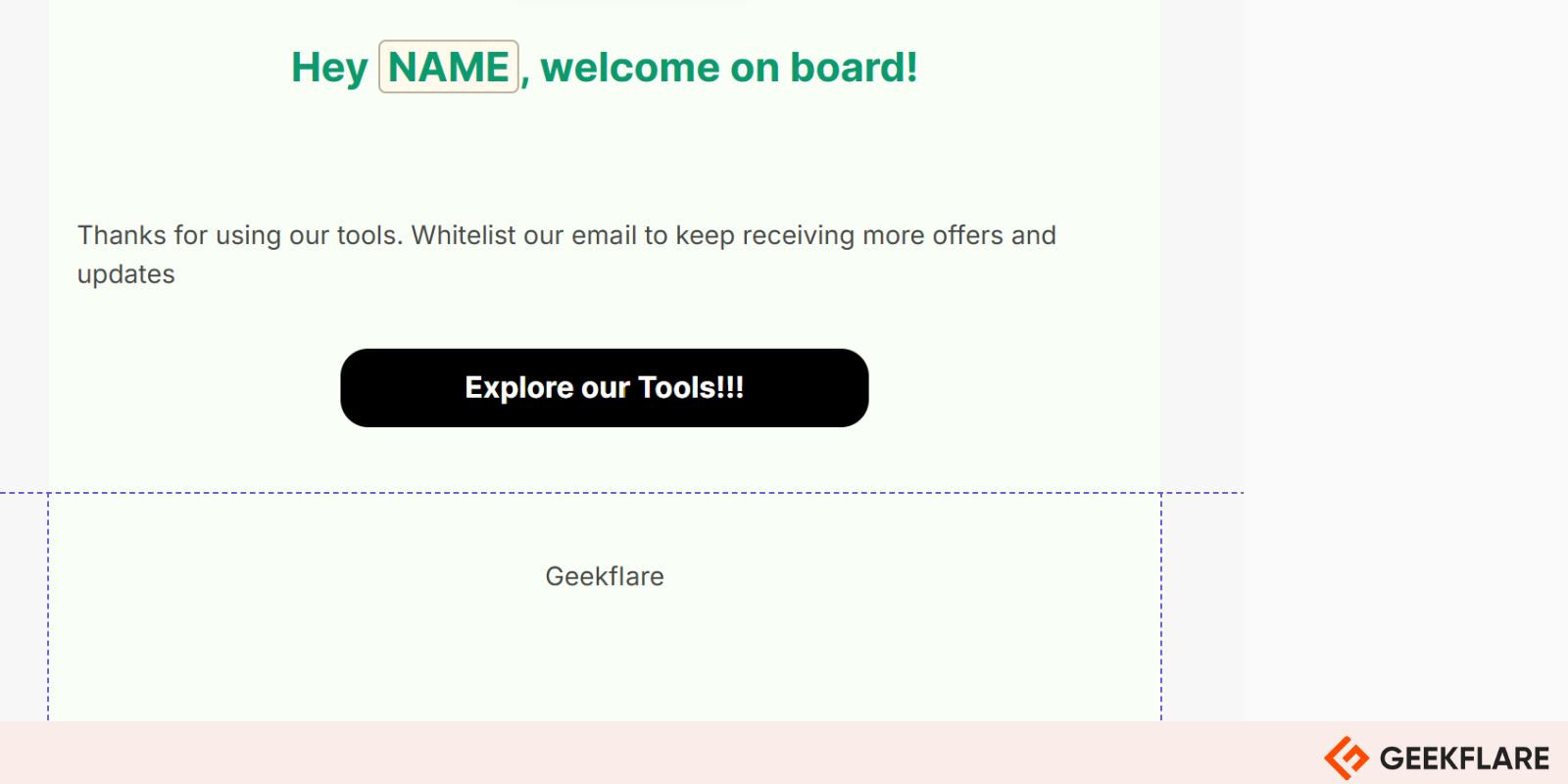Click the word updates in the paragraph
1568x784 pixels.
pyautogui.click(x=126, y=274)
